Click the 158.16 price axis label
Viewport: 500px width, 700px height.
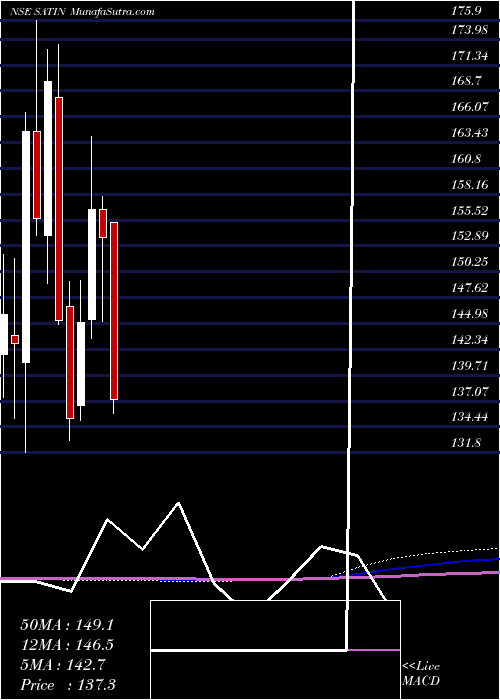[470, 185]
